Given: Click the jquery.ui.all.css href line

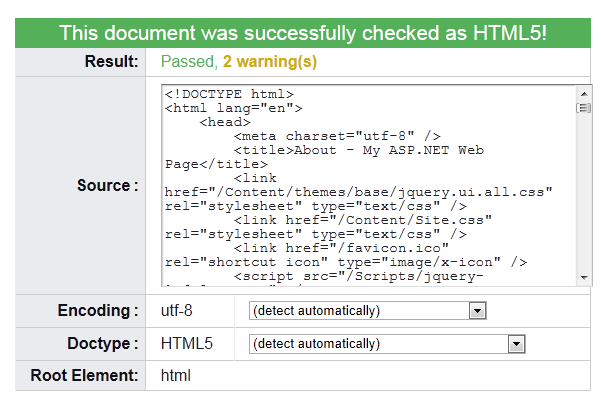Looking at the screenshot, I should (x=358, y=192).
